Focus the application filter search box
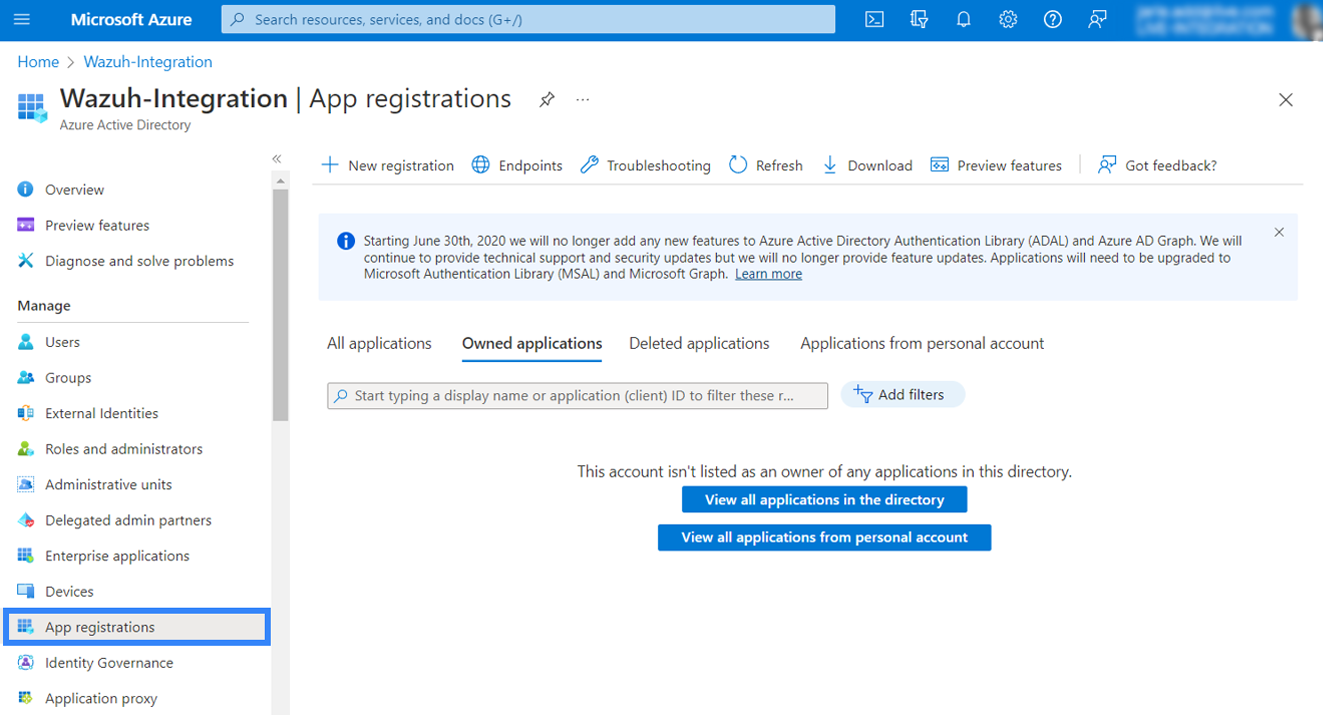 tap(577, 396)
